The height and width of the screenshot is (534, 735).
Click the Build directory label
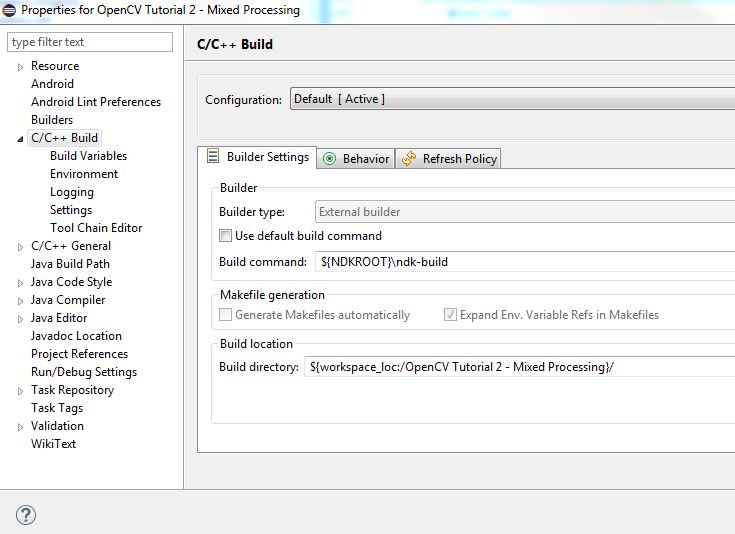click(x=259, y=367)
